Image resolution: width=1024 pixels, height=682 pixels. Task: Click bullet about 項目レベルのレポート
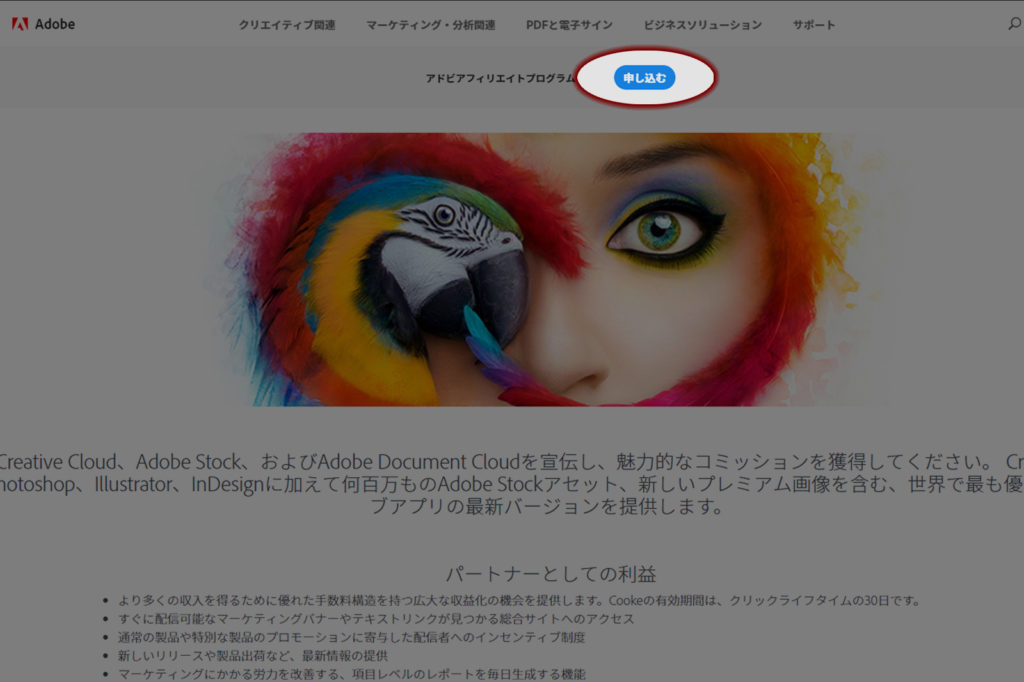[x=351, y=674]
